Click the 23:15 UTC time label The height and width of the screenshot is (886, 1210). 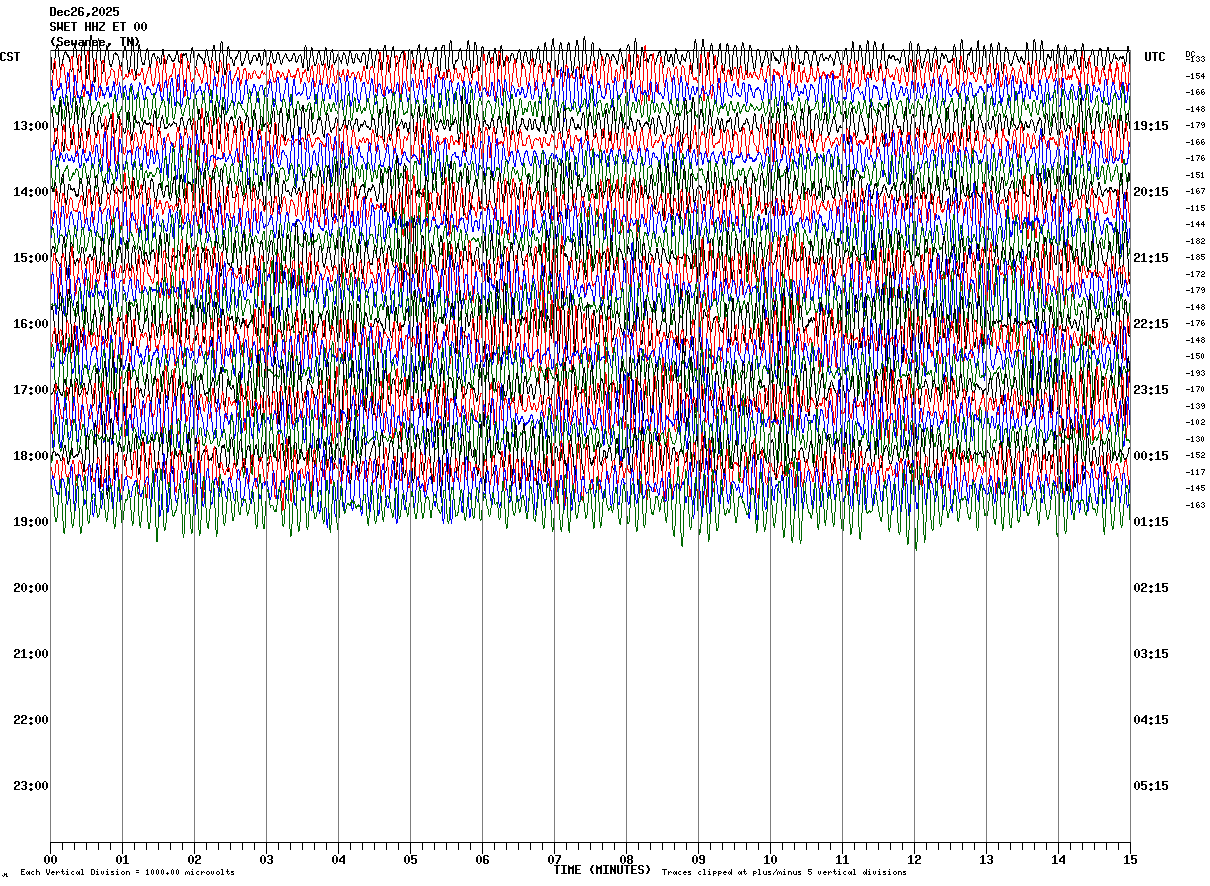(x=1150, y=390)
